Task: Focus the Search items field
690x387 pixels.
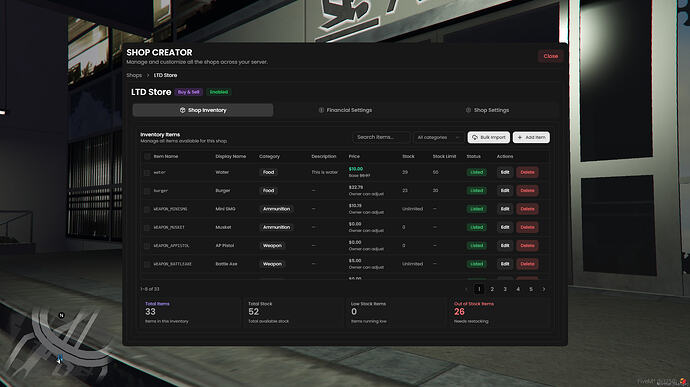Action: pos(381,137)
